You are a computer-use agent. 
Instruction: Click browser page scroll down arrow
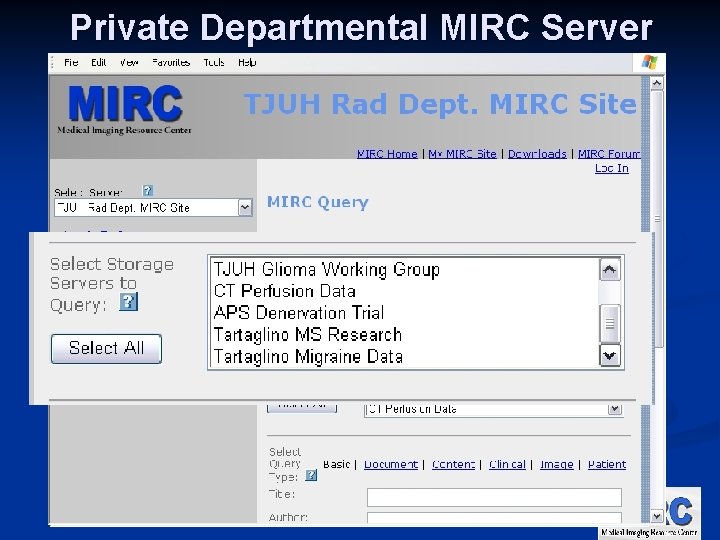click(x=657, y=516)
